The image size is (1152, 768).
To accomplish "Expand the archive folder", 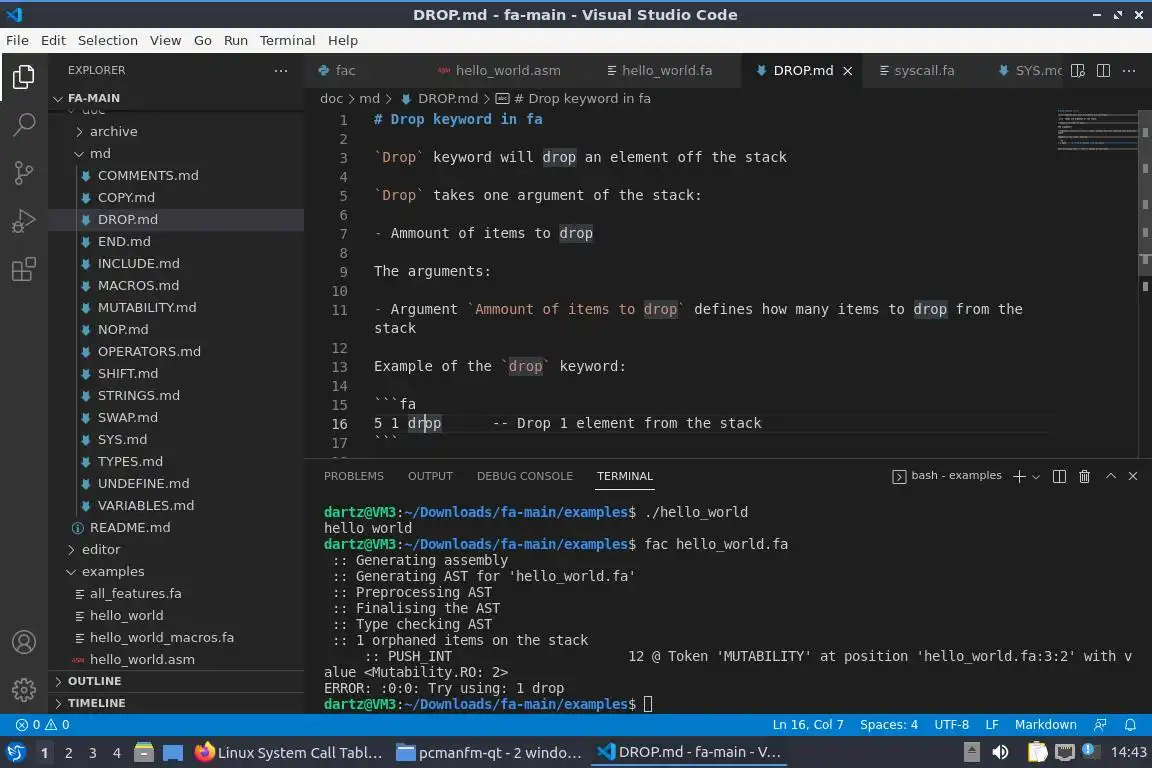I will coord(176,132).
